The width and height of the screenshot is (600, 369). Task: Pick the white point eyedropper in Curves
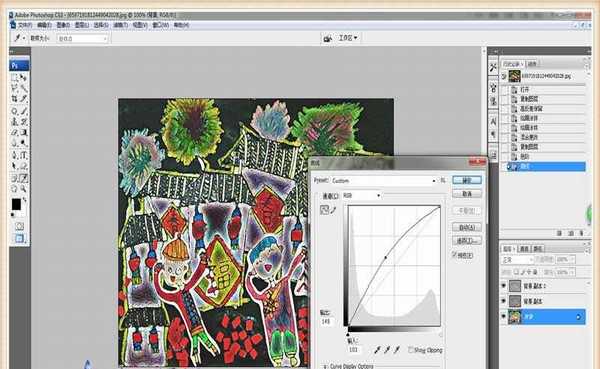(397, 349)
